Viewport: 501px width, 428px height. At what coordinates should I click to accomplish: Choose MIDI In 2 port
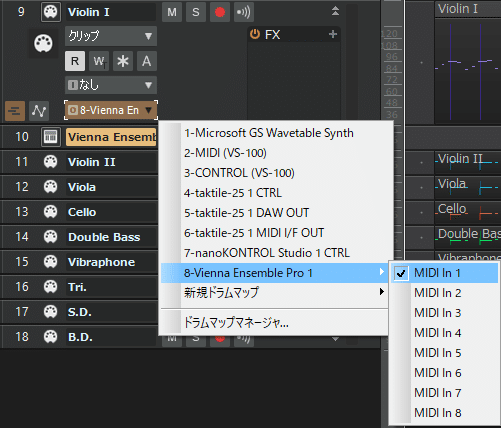(445, 293)
